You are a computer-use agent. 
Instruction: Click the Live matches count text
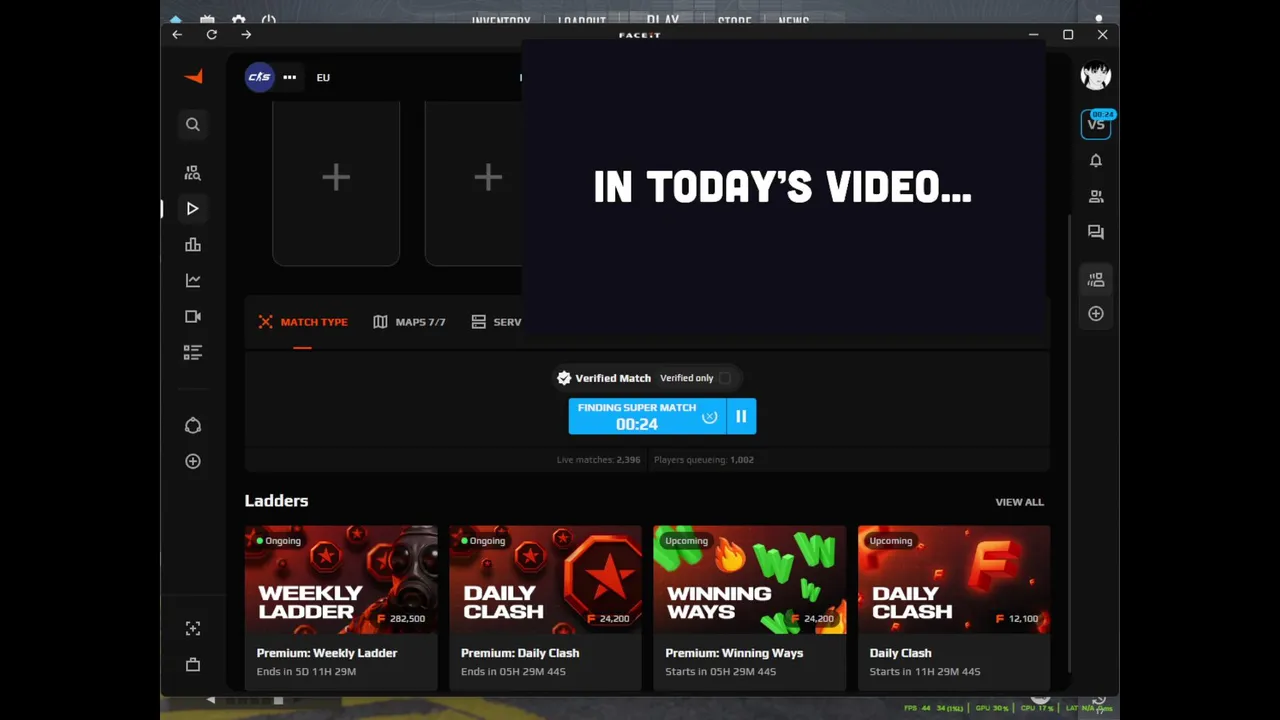tap(598, 460)
